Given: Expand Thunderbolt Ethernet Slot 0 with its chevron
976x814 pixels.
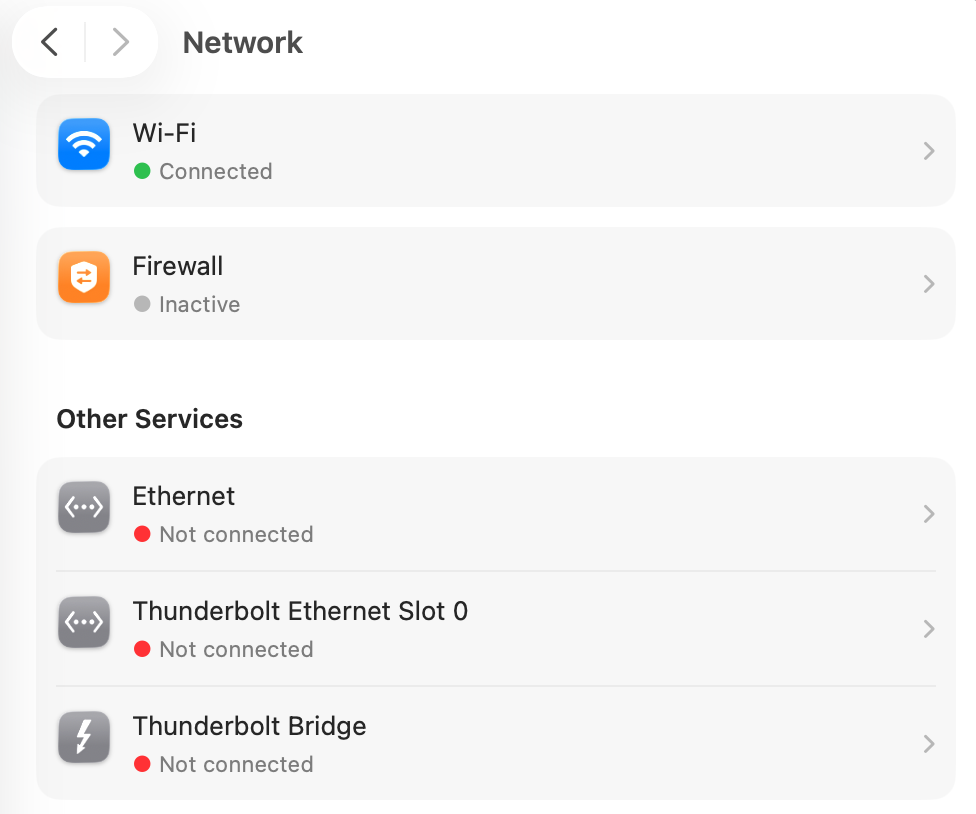Looking at the screenshot, I should click(929, 629).
